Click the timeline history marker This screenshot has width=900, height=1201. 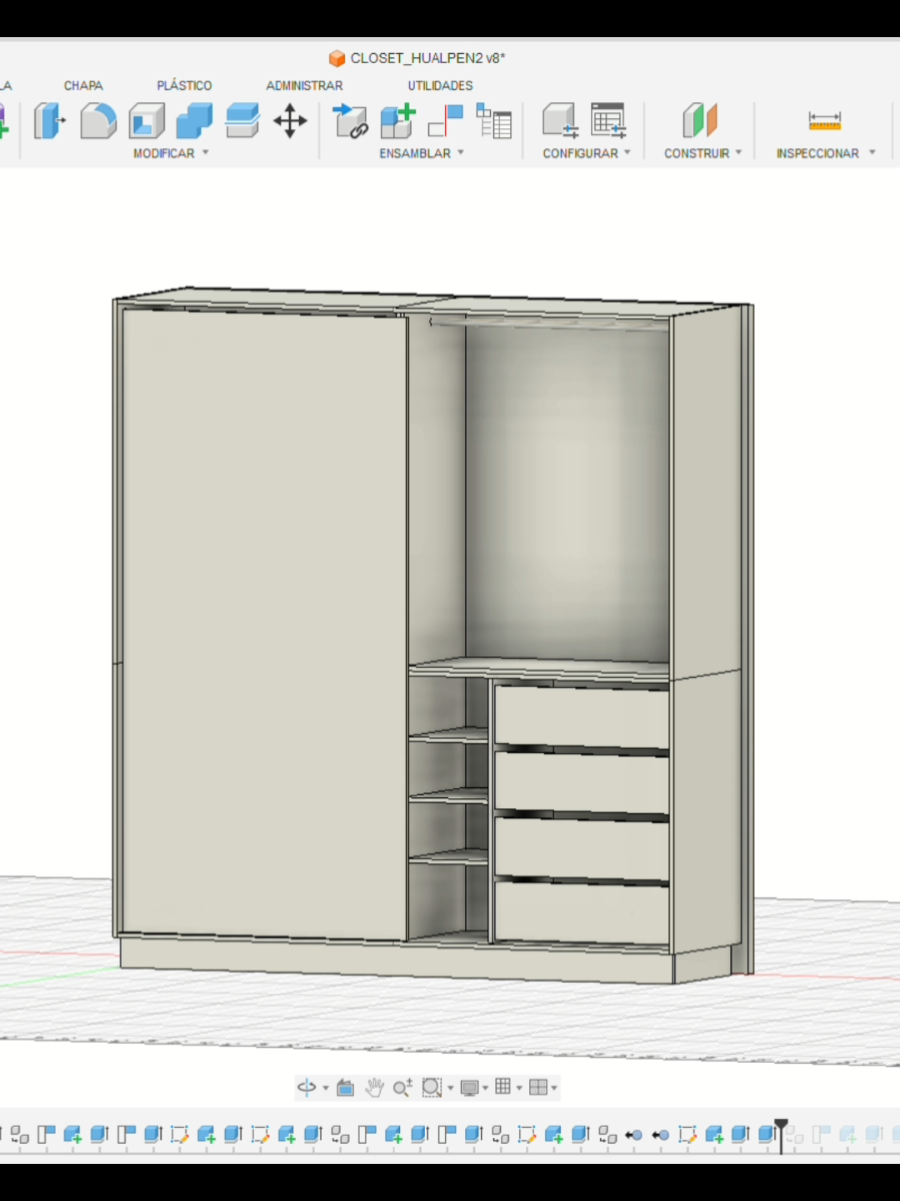pyautogui.click(x=781, y=1133)
